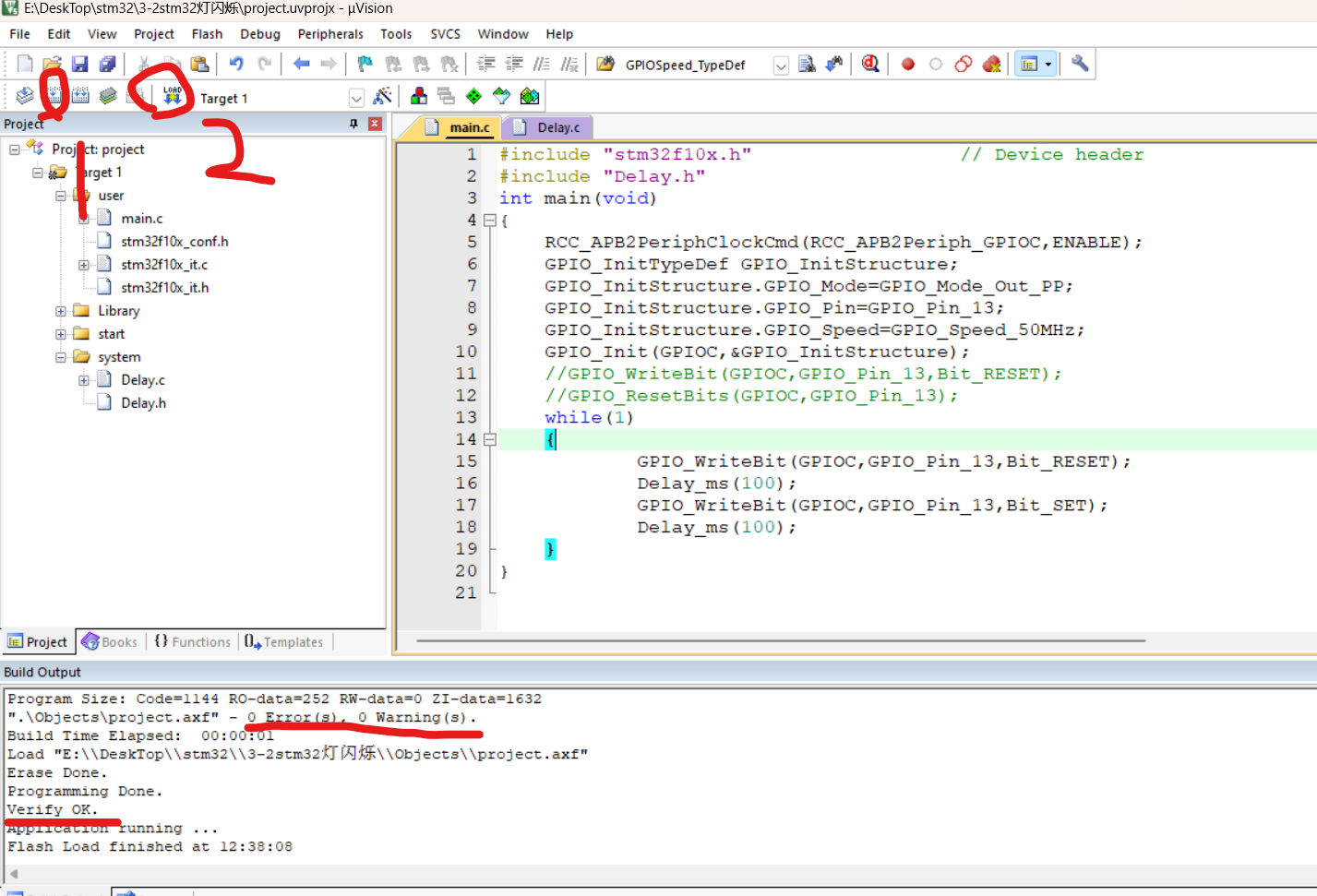
Task: Create a new file with the New icon
Action: tap(25, 64)
